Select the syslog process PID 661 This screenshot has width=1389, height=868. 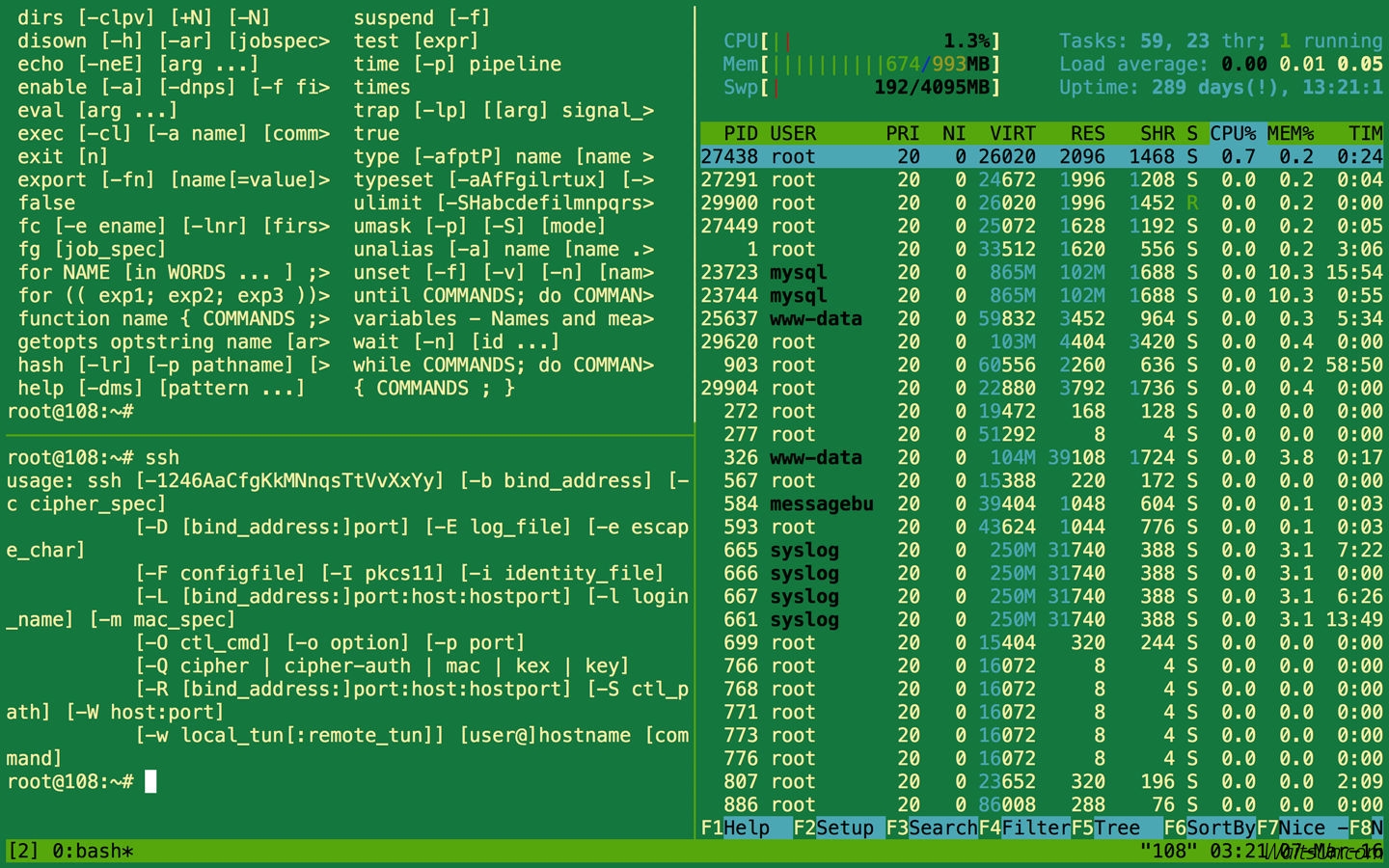(x=803, y=619)
